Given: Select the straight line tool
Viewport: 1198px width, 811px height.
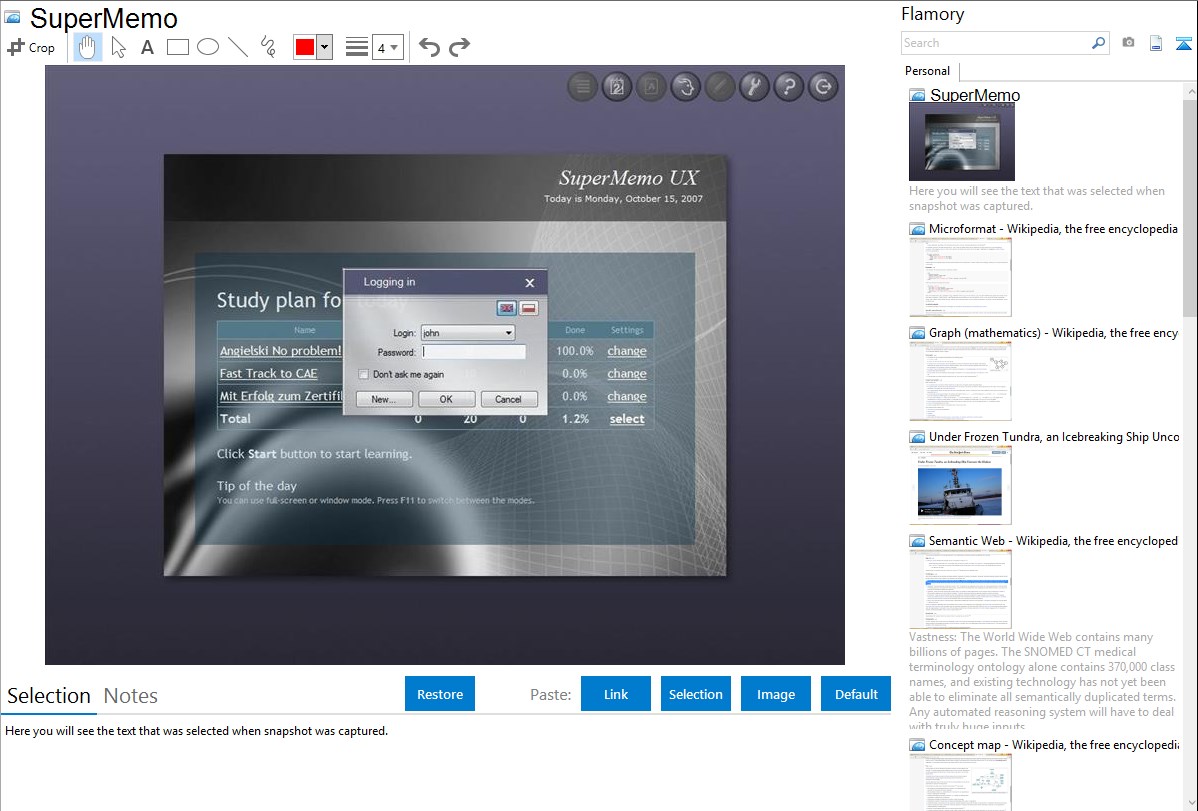Looking at the screenshot, I should click(x=238, y=47).
